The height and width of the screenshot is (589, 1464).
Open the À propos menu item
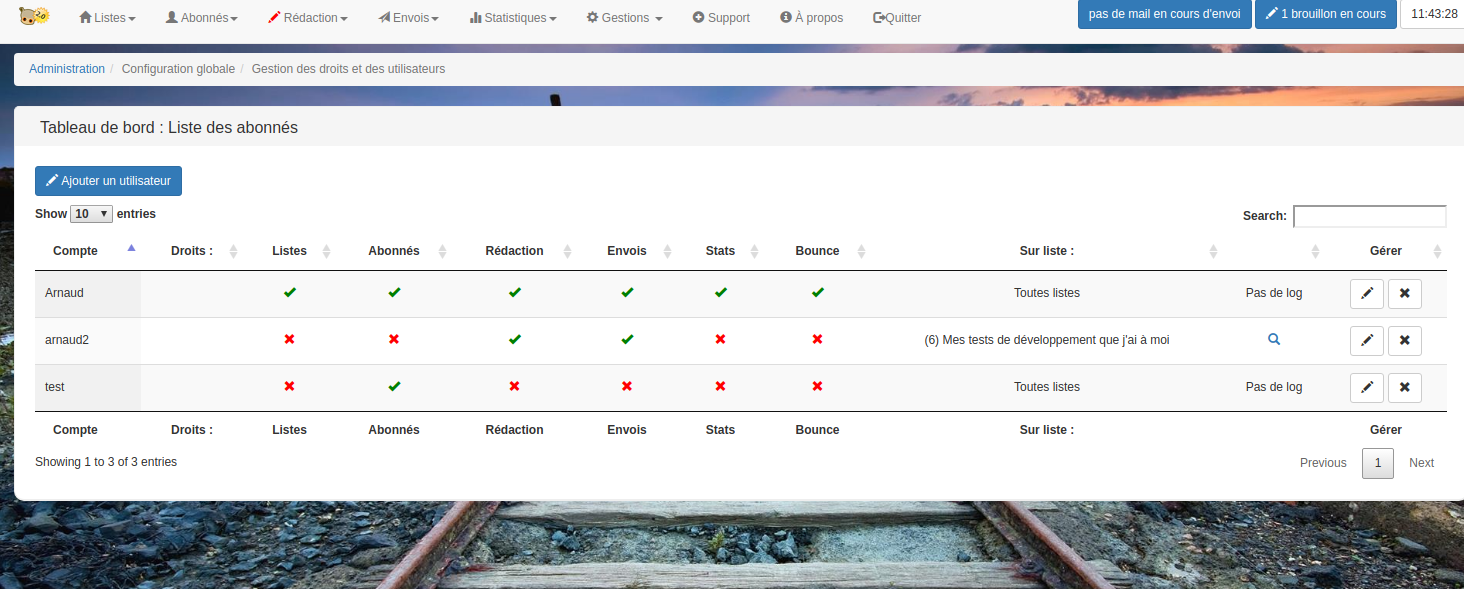(x=811, y=17)
